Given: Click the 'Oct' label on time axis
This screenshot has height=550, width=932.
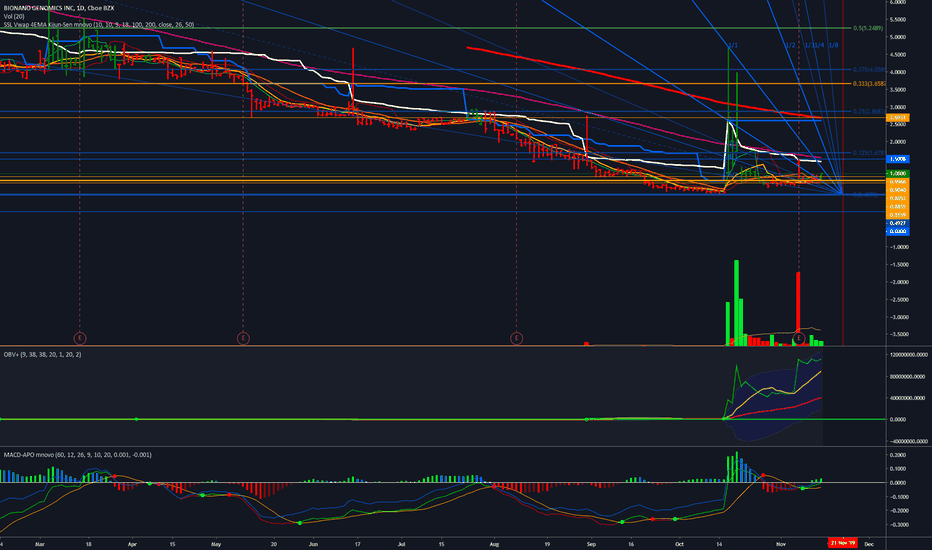Looking at the screenshot, I should point(679,543).
